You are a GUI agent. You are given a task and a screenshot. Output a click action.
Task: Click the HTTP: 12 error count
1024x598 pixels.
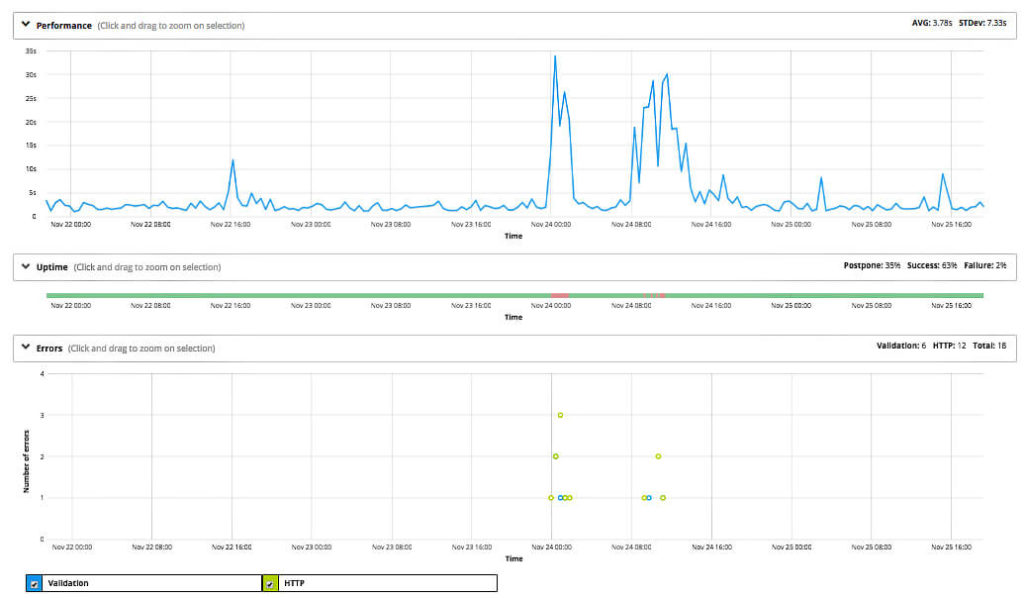click(x=949, y=346)
